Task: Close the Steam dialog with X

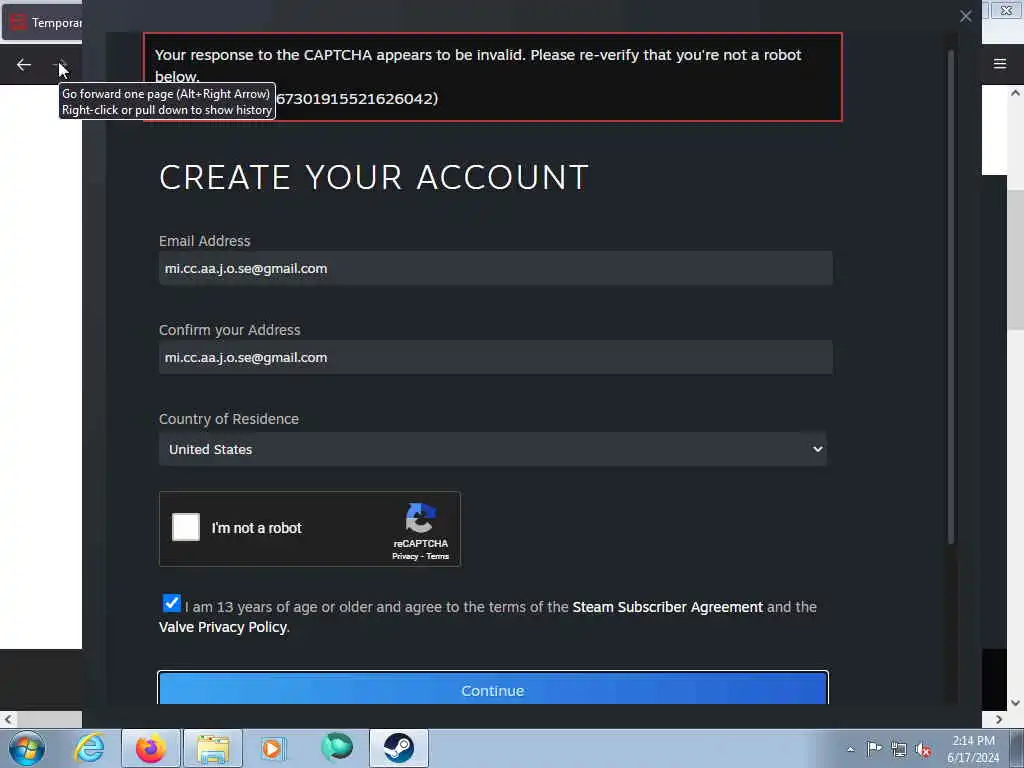Action: click(x=965, y=16)
